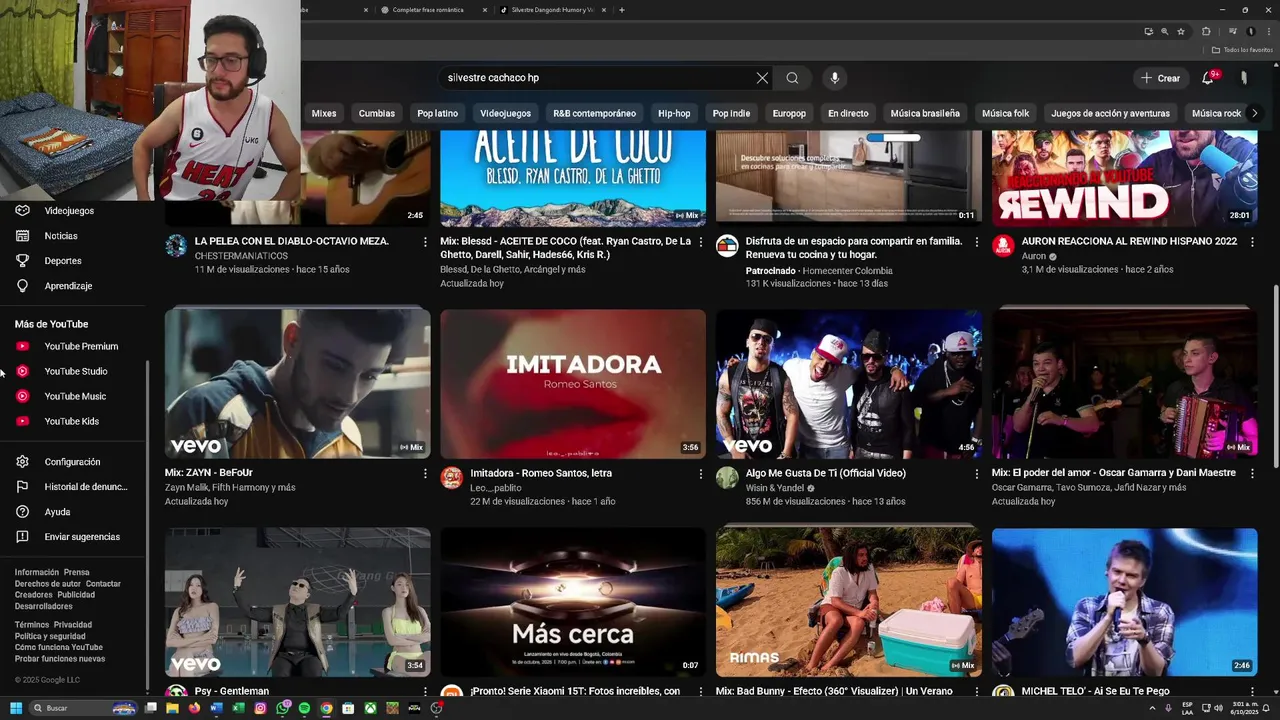Open Deportes in the sidebar

[63, 261]
